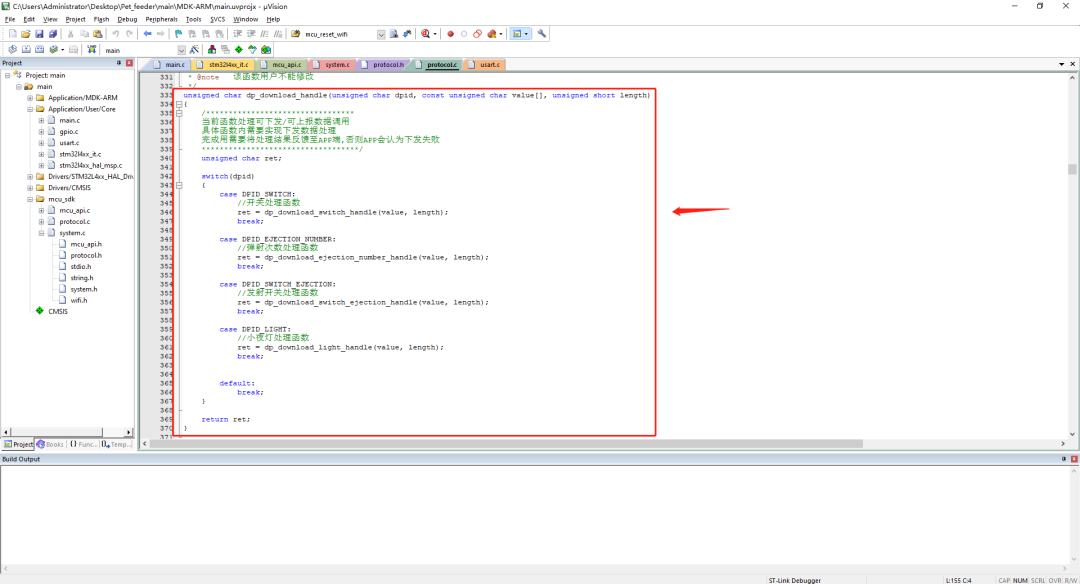Navigate forwards with the right arrow icon
1080x584 pixels.
point(160,34)
